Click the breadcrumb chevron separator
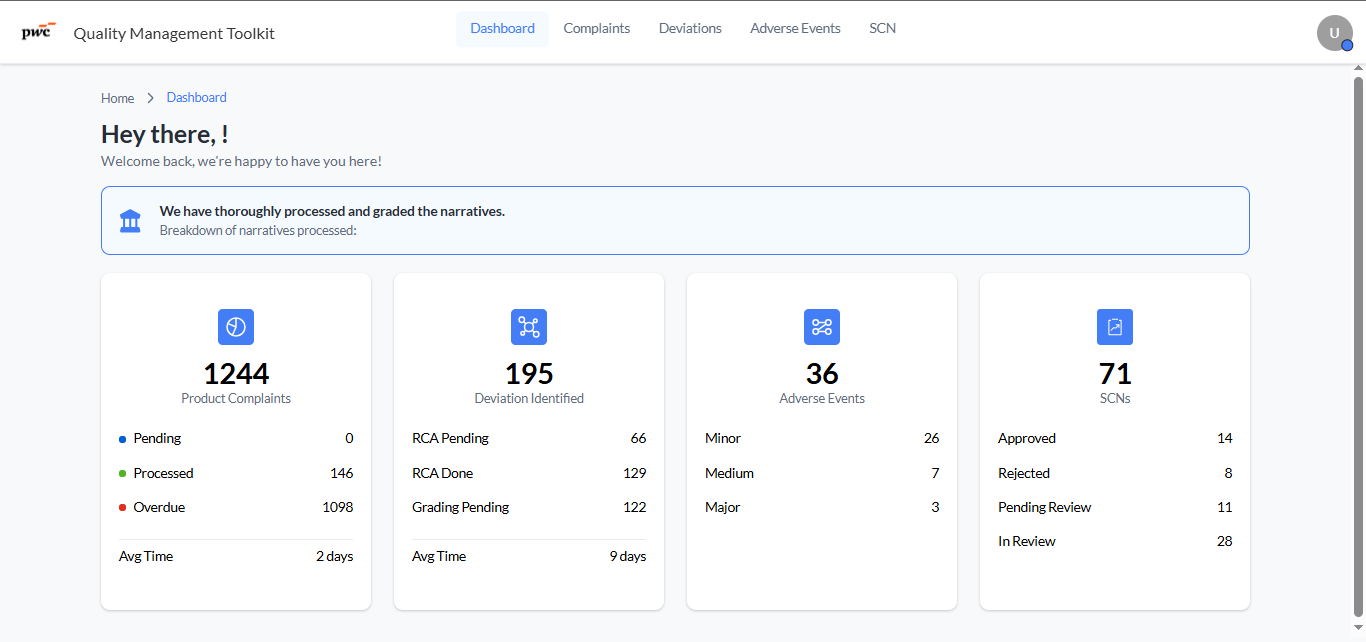This screenshot has width=1366, height=642. pos(151,98)
